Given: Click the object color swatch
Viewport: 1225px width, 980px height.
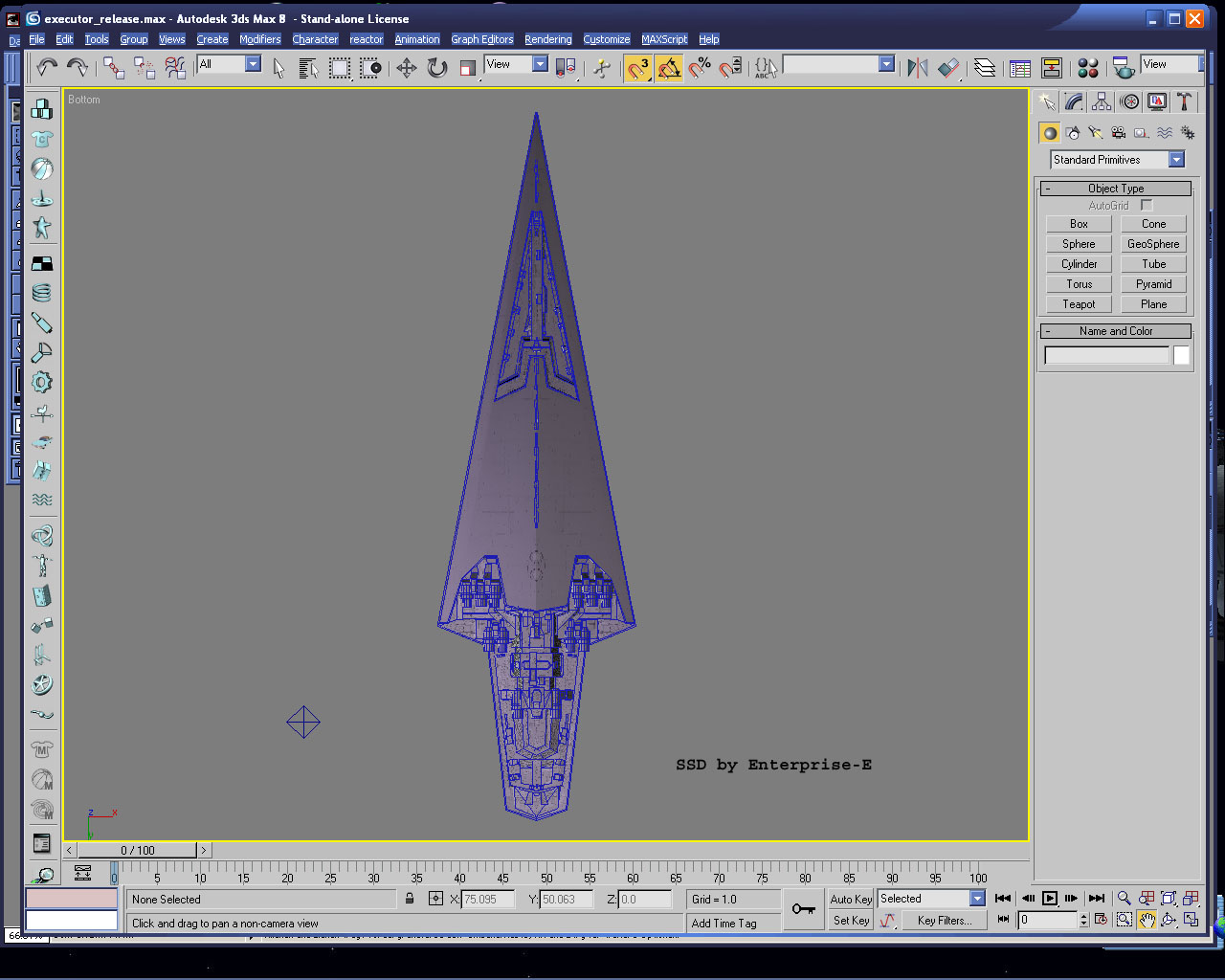Looking at the screenshot, I should coord(1182,356).
